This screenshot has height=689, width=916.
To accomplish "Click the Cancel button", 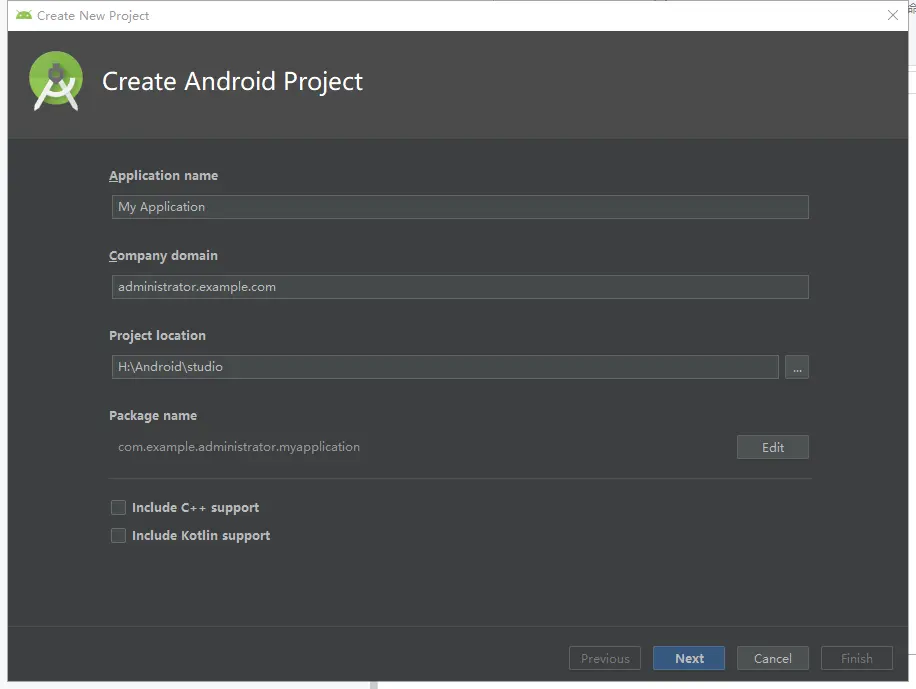I will [x=773, y=658].
